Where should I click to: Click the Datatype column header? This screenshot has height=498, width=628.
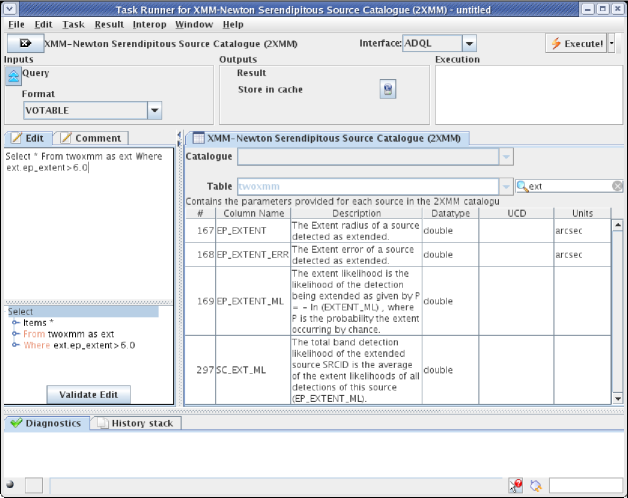[451, 213]
